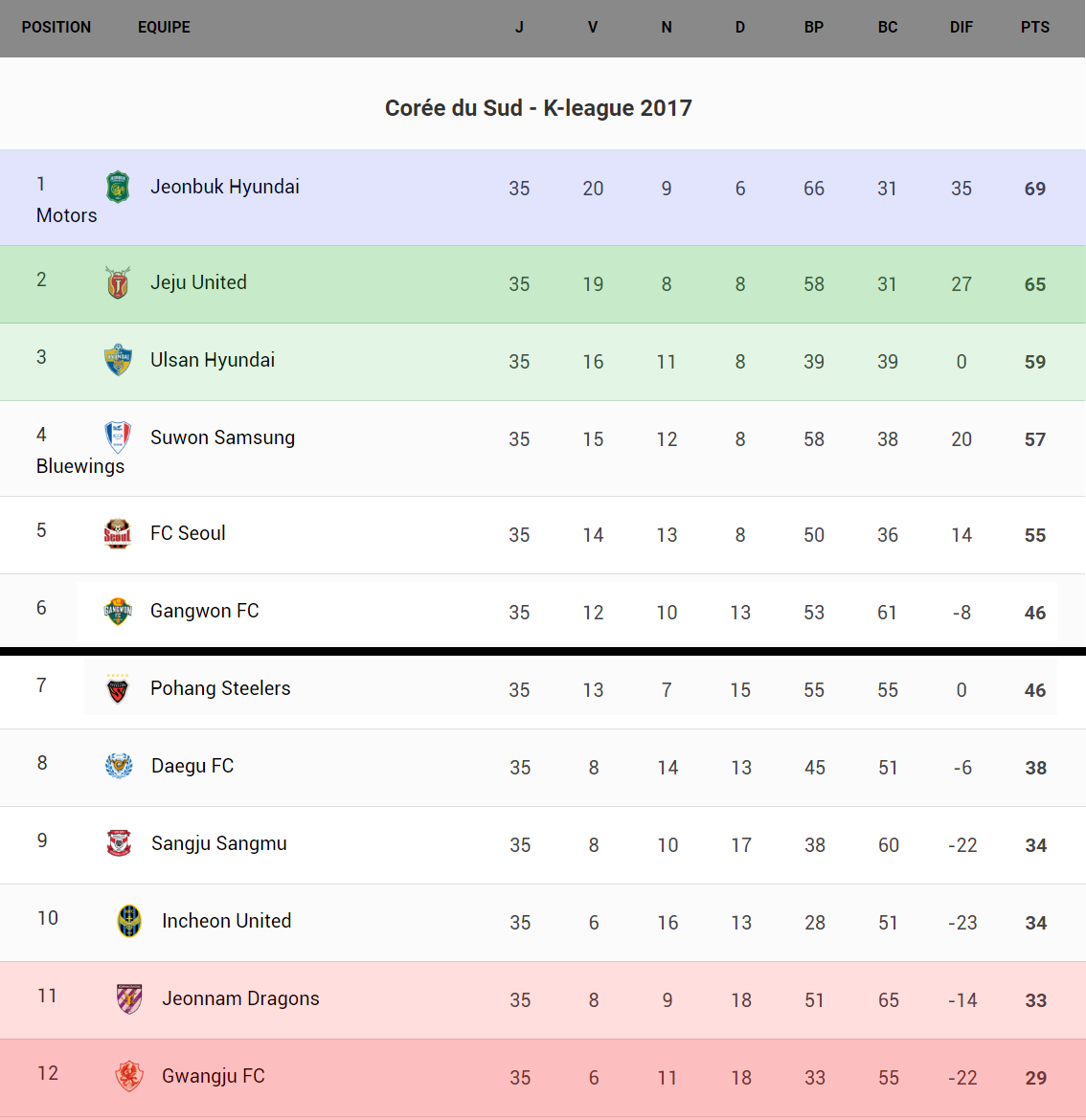Click the Jeonbuk Hyundai Motors club crest

[118, 187]
